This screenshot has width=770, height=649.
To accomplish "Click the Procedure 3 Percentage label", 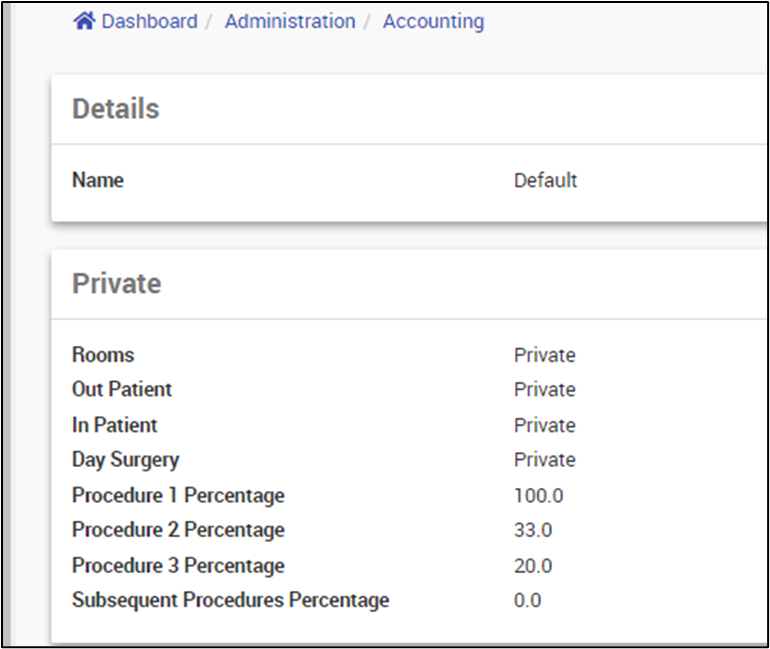I will point(178,565).
